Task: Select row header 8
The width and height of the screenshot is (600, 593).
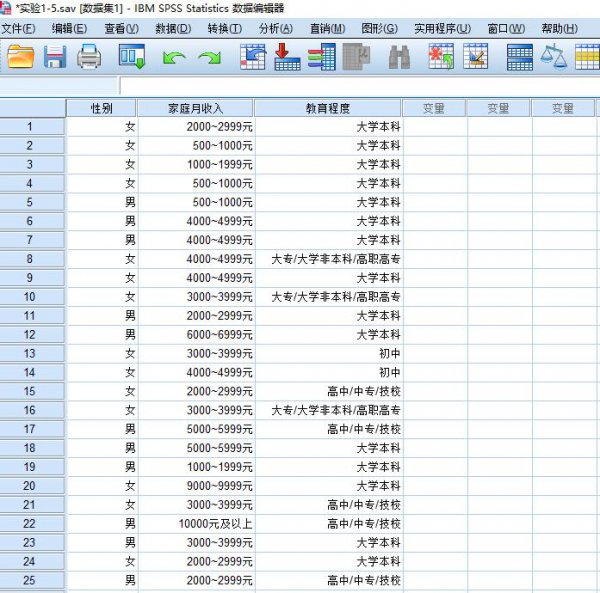Action: pos(32,259)
